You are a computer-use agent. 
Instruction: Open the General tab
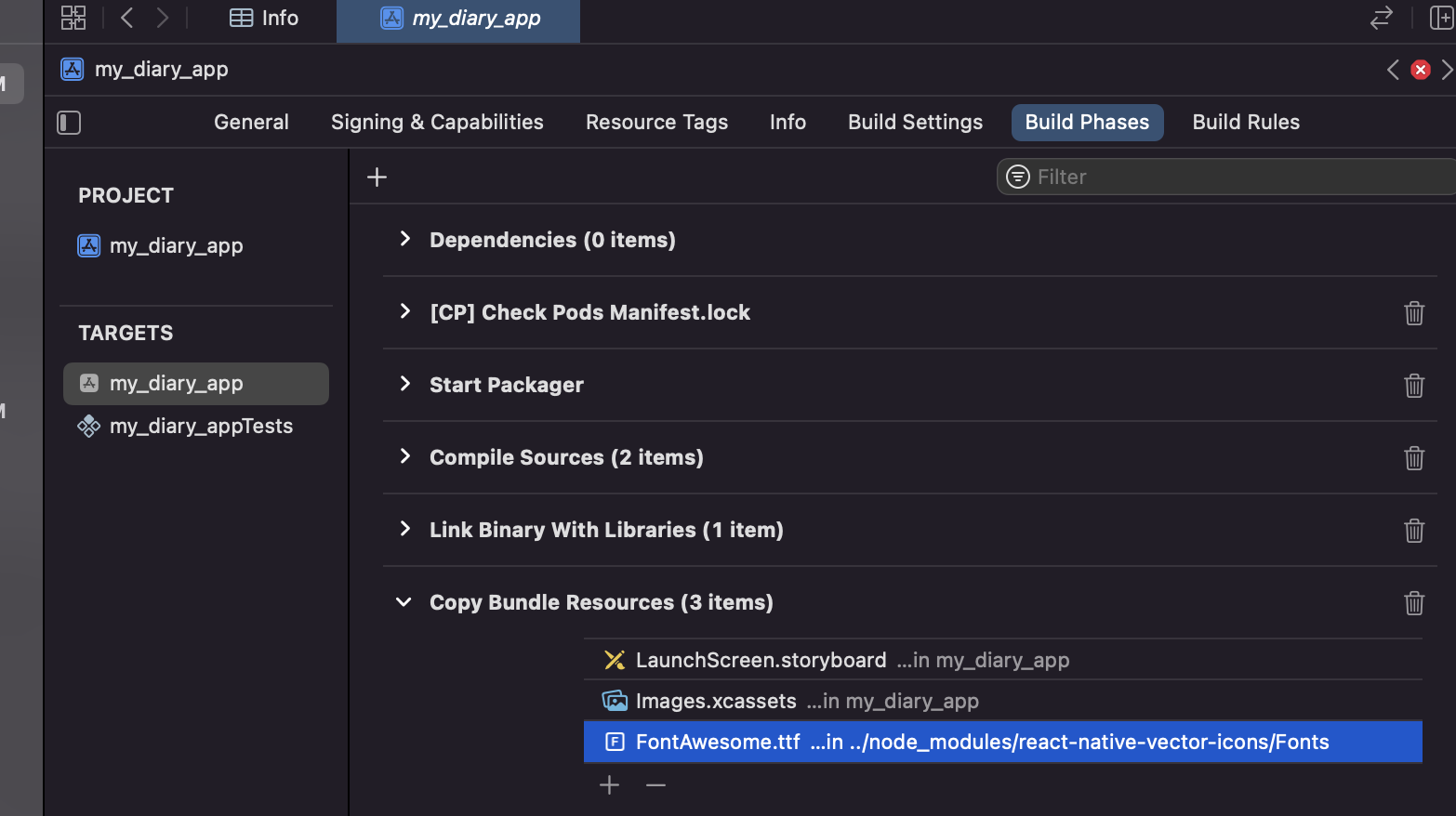[251, 123]
